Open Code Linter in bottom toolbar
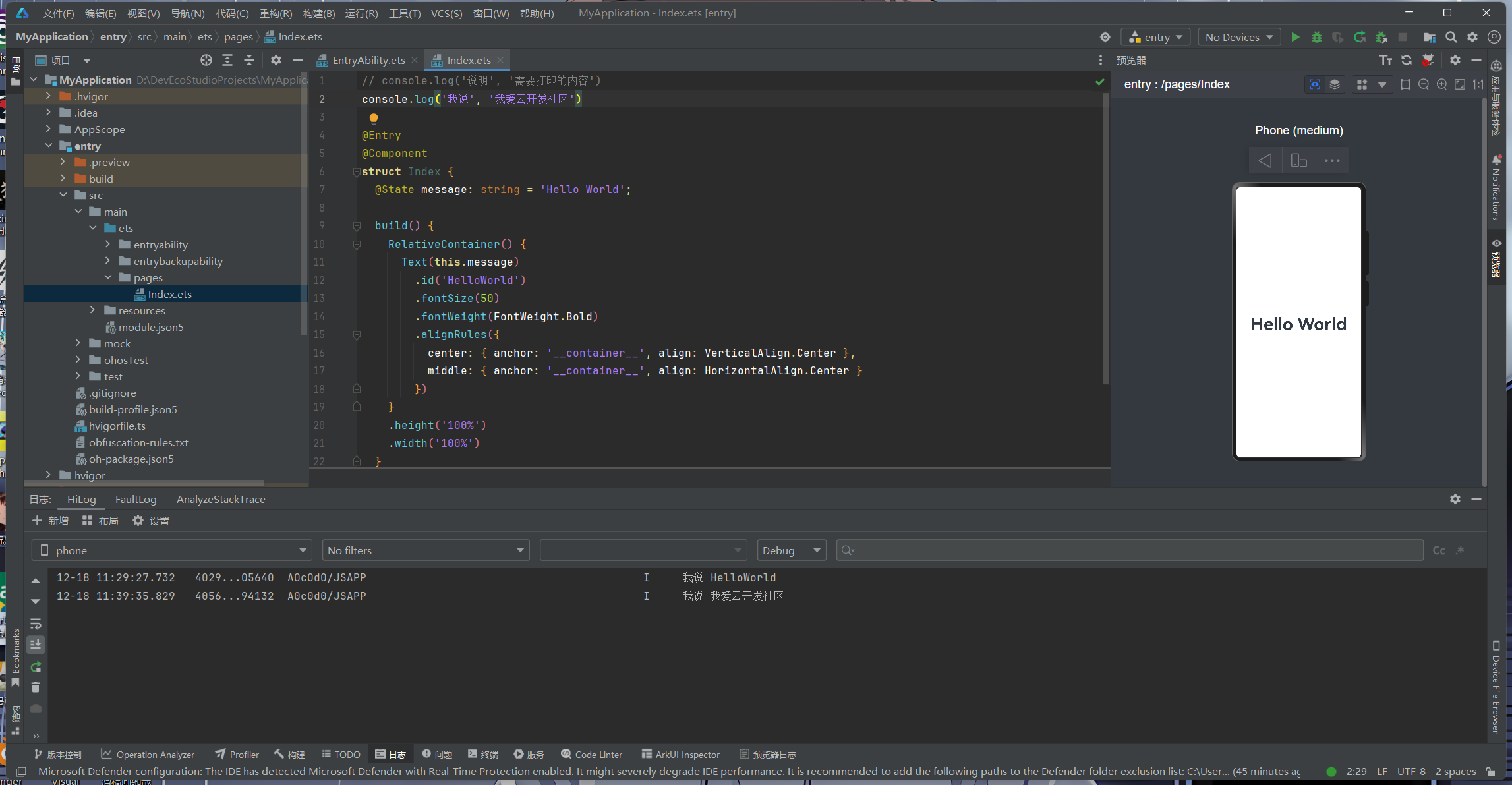Screen dimensions: 1512x785 click(x=591, y=754)
